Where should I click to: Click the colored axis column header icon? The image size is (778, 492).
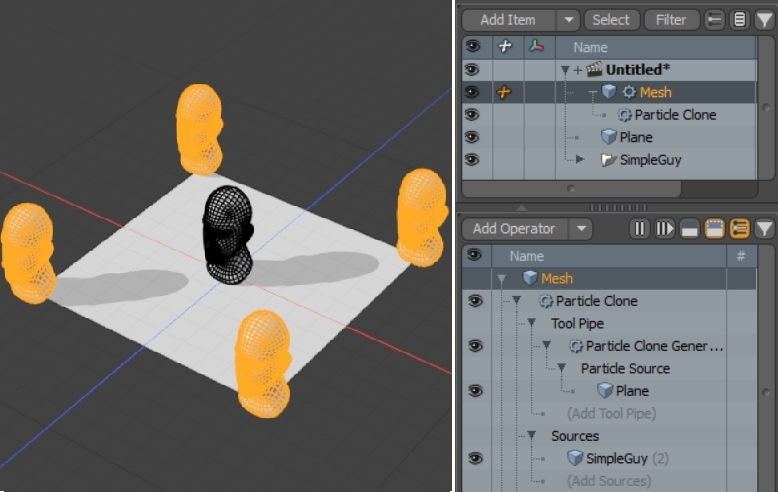click(536, 47)
